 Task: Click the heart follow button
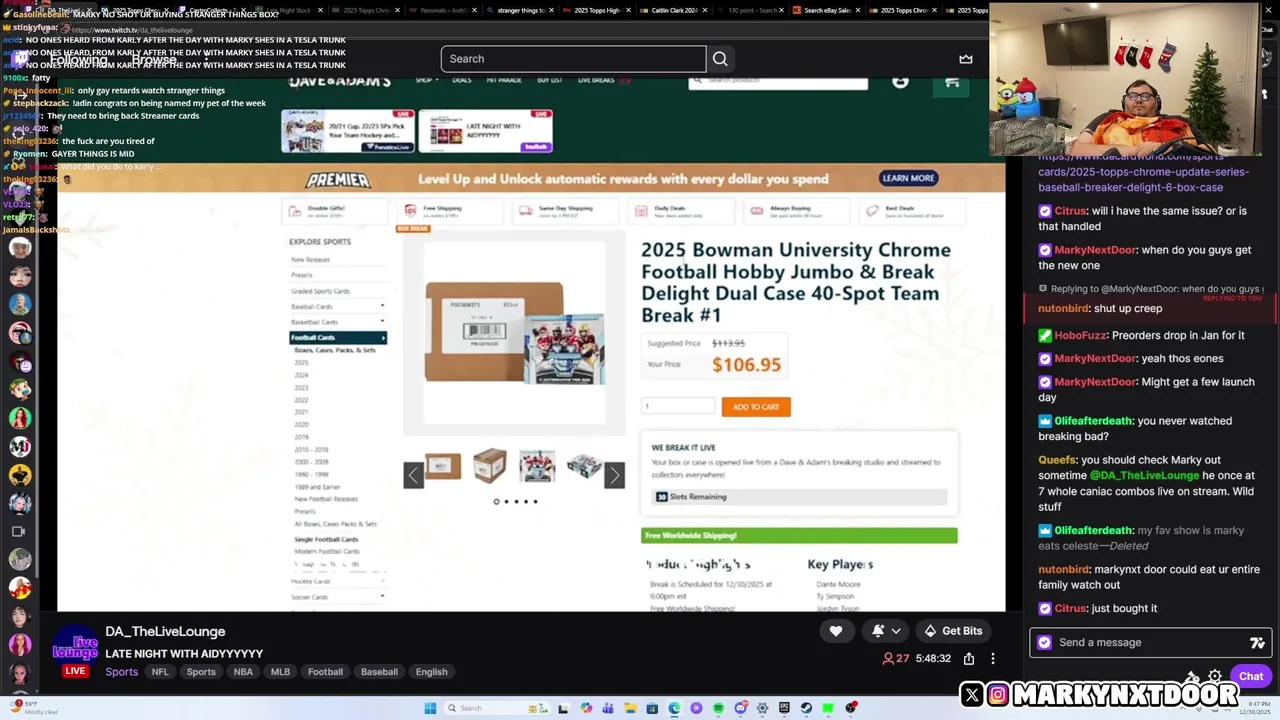pos(836,631)
